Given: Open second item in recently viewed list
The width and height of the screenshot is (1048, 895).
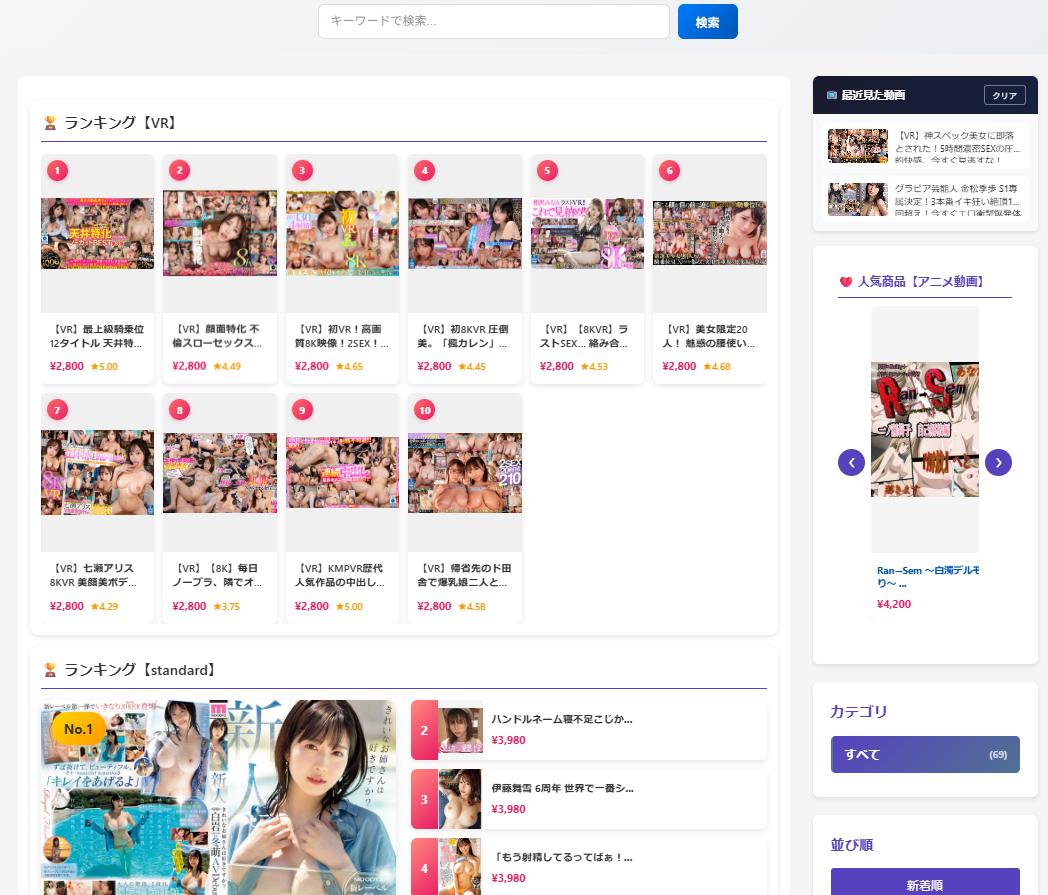Looking at the screenshot, I should [x=924, y=200].
